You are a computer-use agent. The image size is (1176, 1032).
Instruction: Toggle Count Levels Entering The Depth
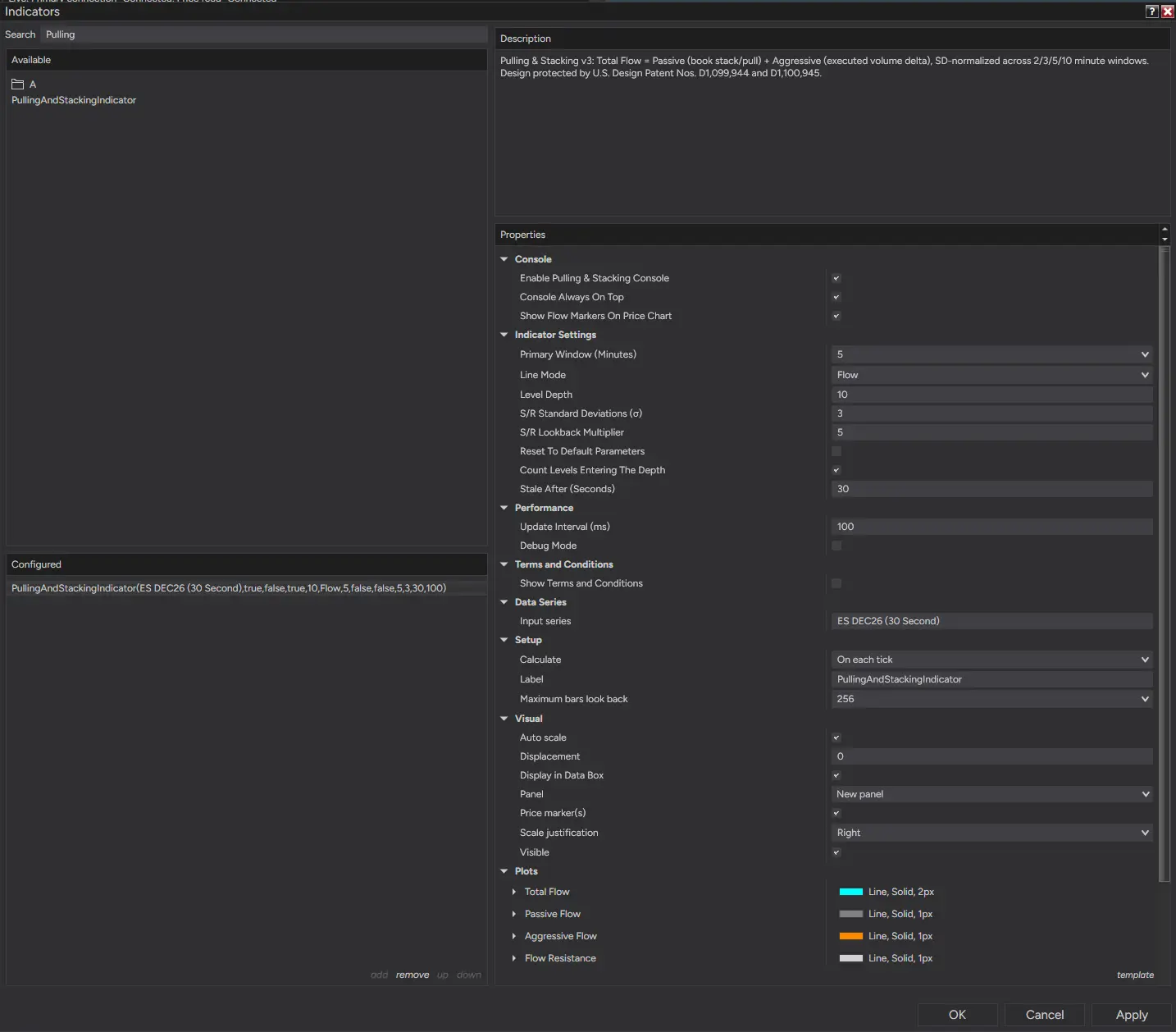(x=836, y=470)
